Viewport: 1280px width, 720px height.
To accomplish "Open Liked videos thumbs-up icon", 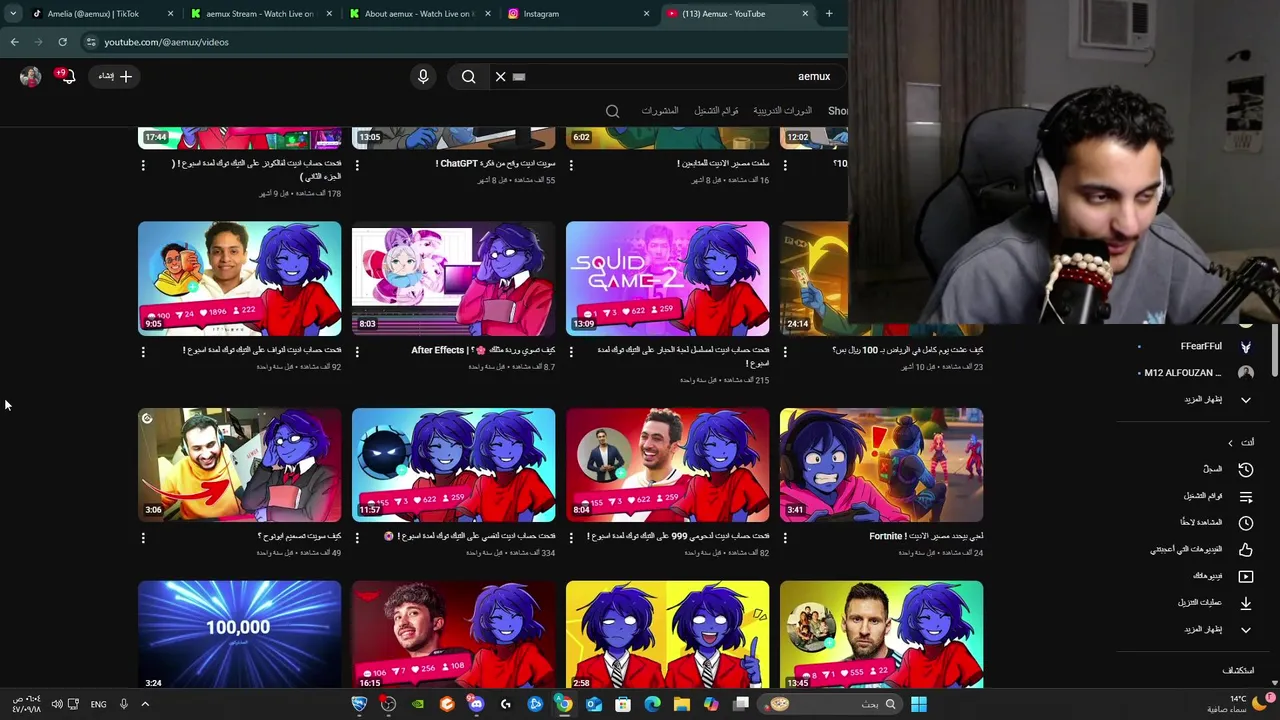I will tap(1246, 549).
